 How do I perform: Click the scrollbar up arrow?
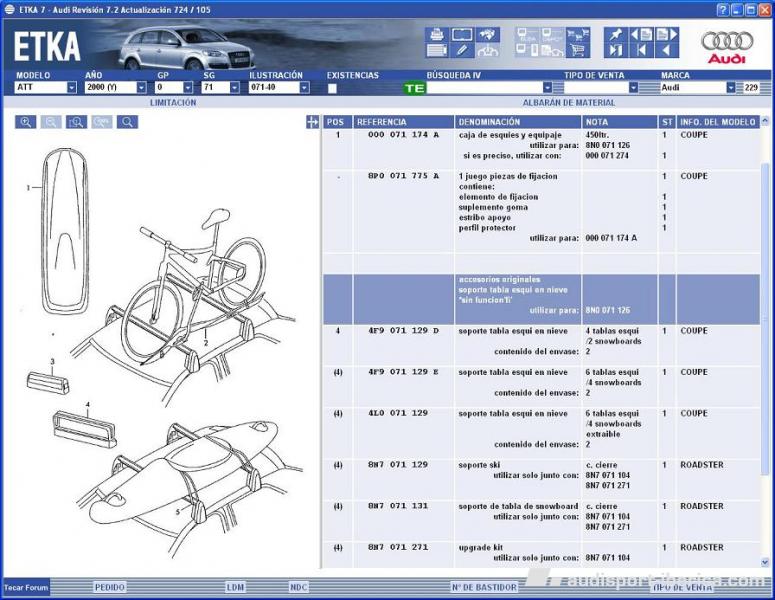[x=765, y=121]
